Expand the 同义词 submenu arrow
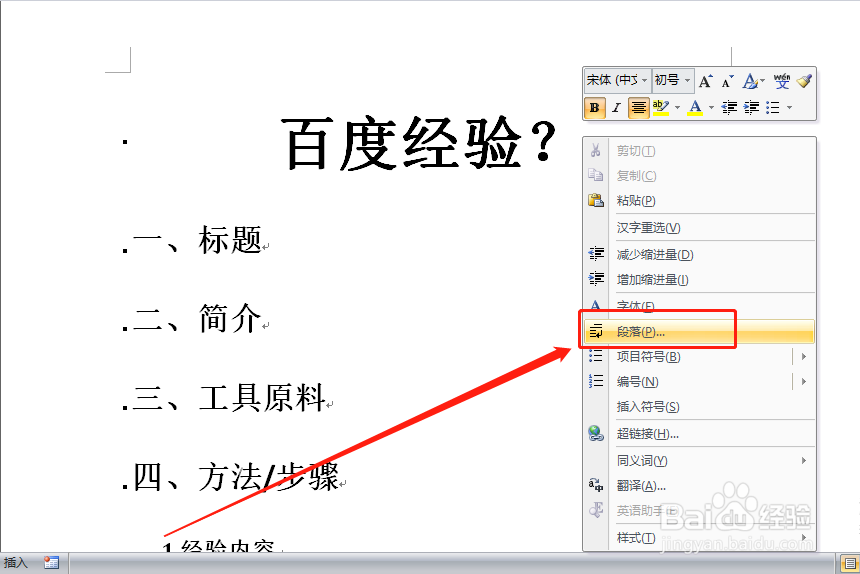Screen dimensions: 860x574 tap(804, 461)
